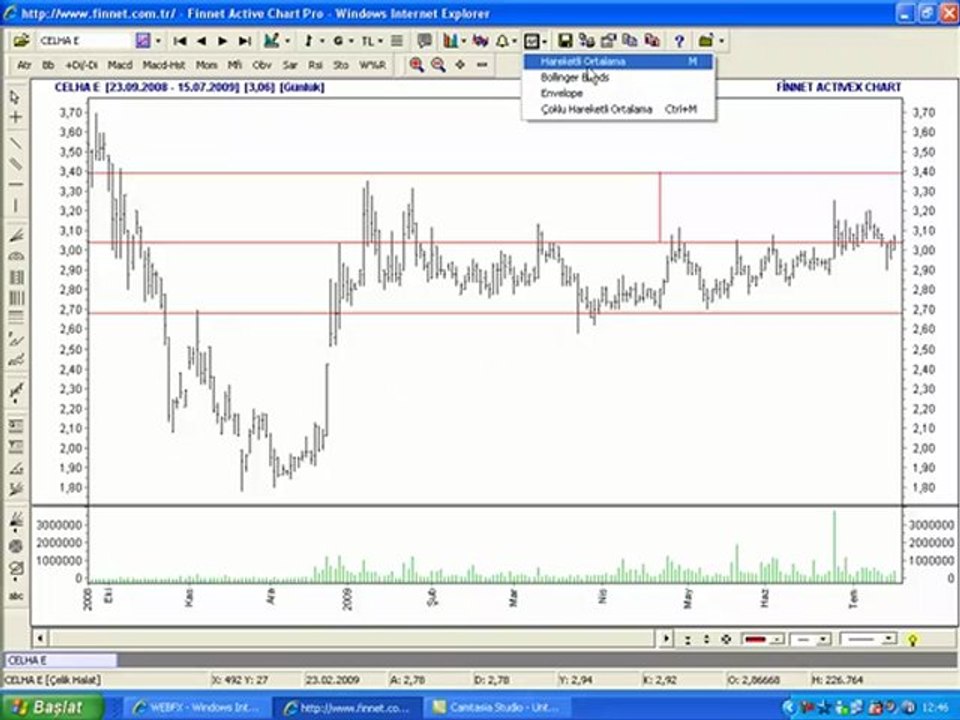Select Çoklu Hareketli Ortalama menu item
The width and height of the screenshot is (960, 720).
[x=618, y=109]
